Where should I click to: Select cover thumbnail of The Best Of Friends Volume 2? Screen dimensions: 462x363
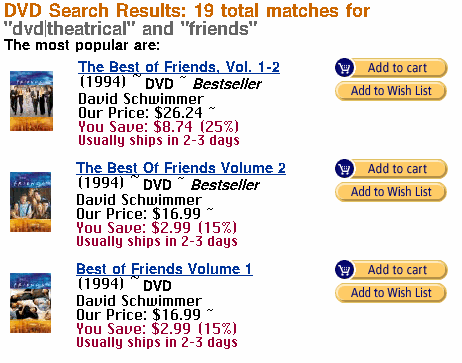(30, 202)
